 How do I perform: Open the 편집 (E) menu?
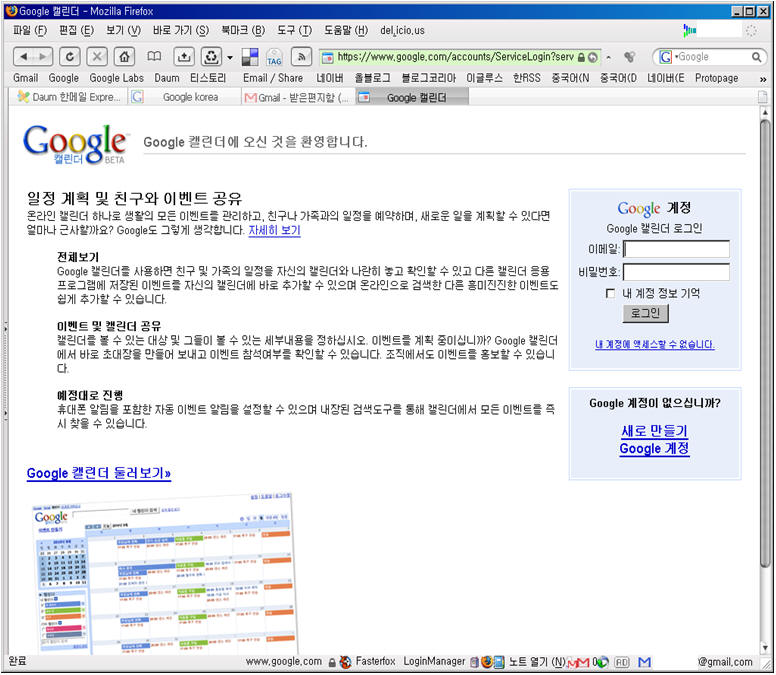(76, 31)
